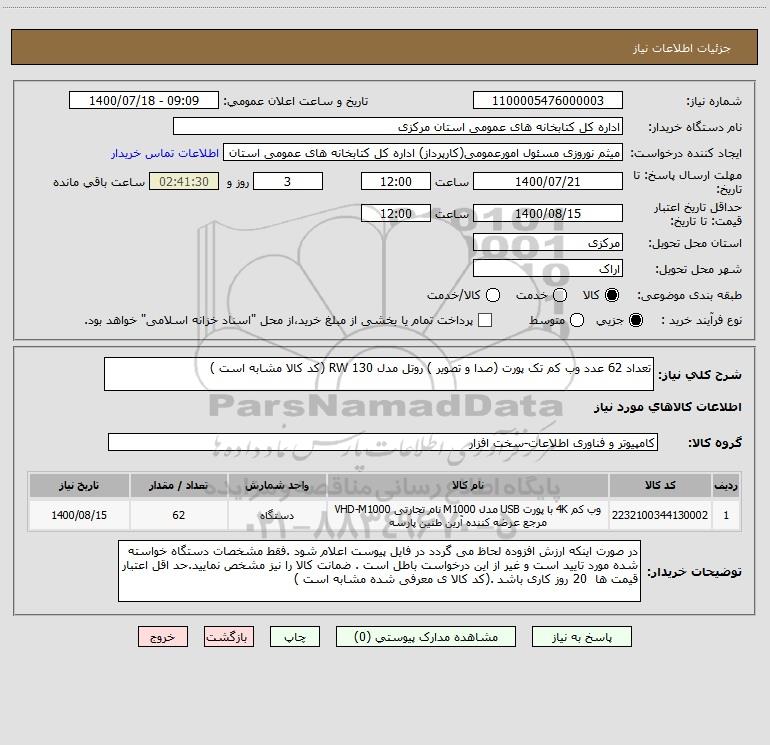The height and width of the screenshot is (745, 770).
Task: Click general need description text box
Action: pos(379,374)
